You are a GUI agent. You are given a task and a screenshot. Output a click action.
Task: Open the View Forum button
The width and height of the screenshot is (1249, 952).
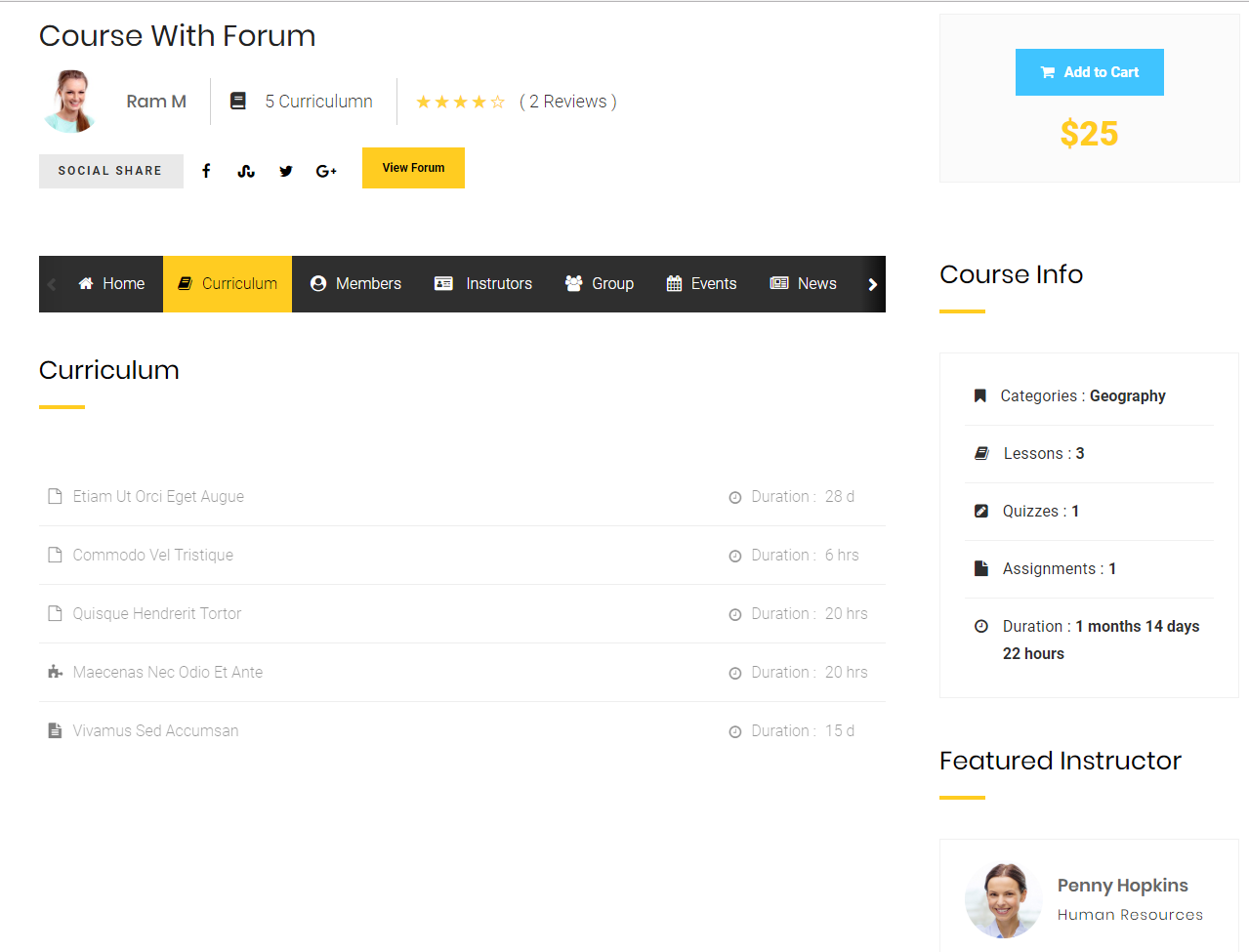coord(413,168)
